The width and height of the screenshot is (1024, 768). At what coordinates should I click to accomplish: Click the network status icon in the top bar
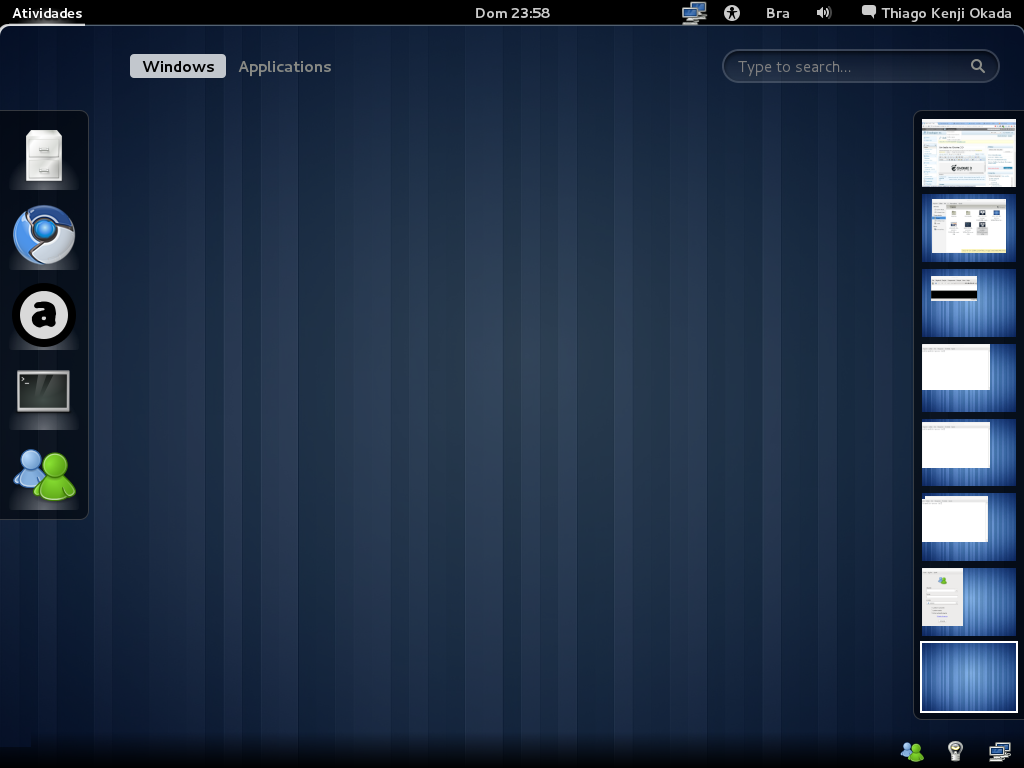point(694,13)
